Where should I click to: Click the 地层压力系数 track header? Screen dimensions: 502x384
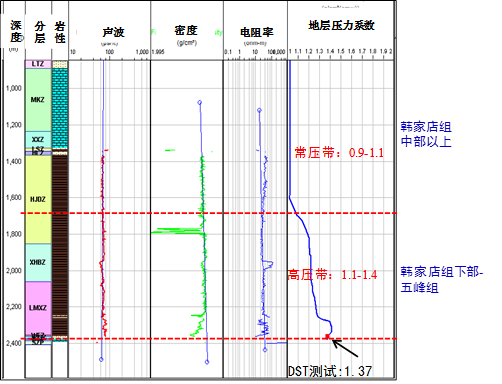coord(341,25)
